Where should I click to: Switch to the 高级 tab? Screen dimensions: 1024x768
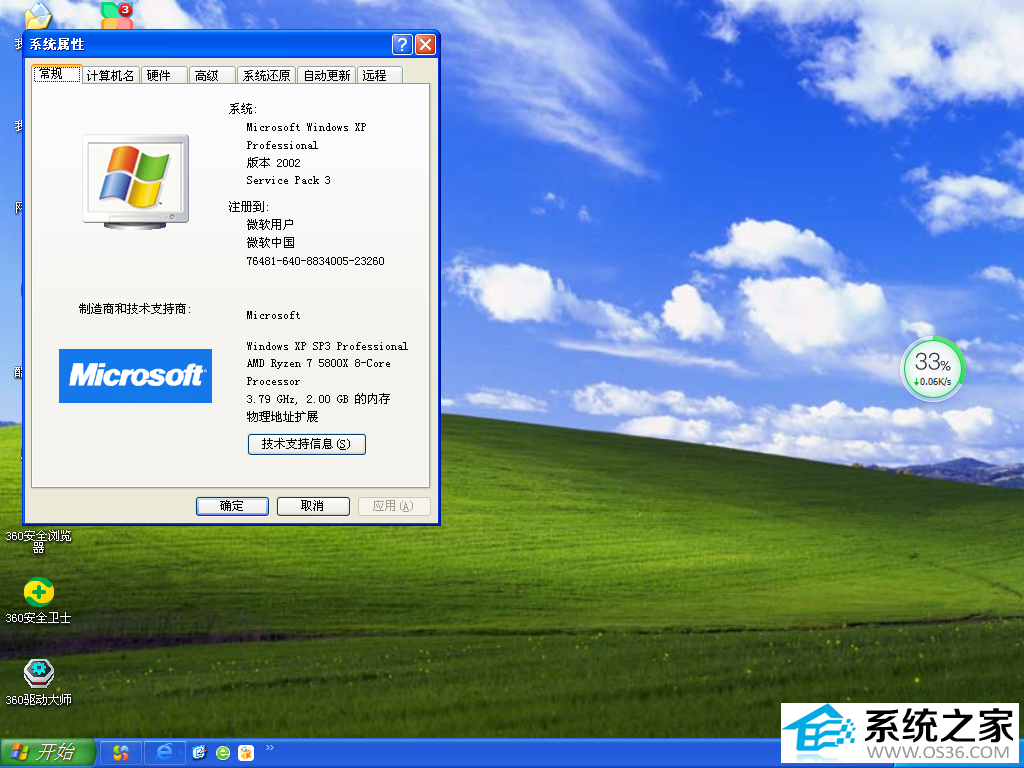coord(212,76)
